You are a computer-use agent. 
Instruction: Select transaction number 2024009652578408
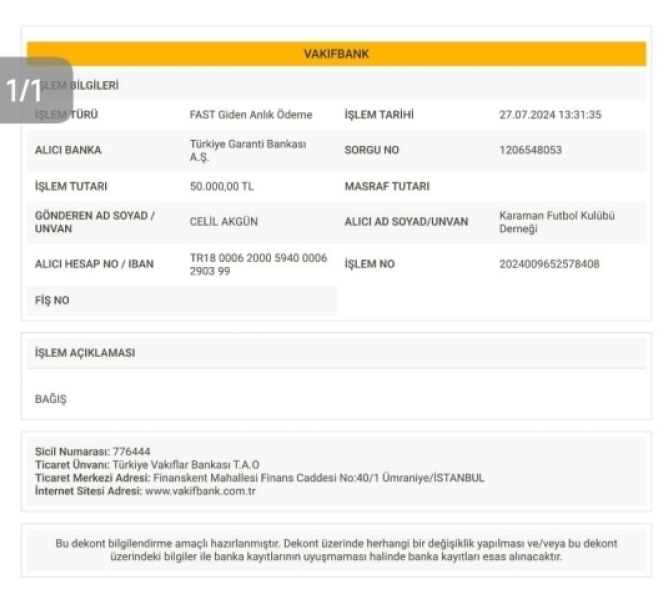pyautogui.click(x=549, y=264)
